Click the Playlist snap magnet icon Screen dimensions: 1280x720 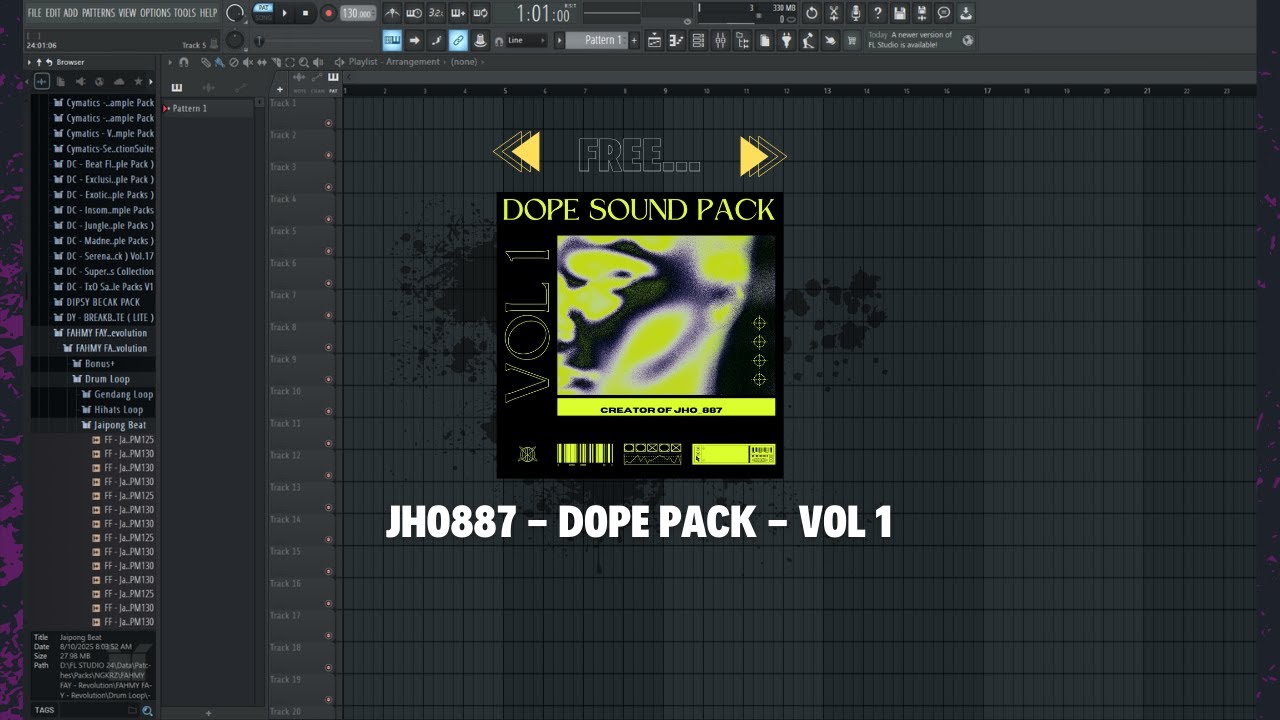click(183, 62)
